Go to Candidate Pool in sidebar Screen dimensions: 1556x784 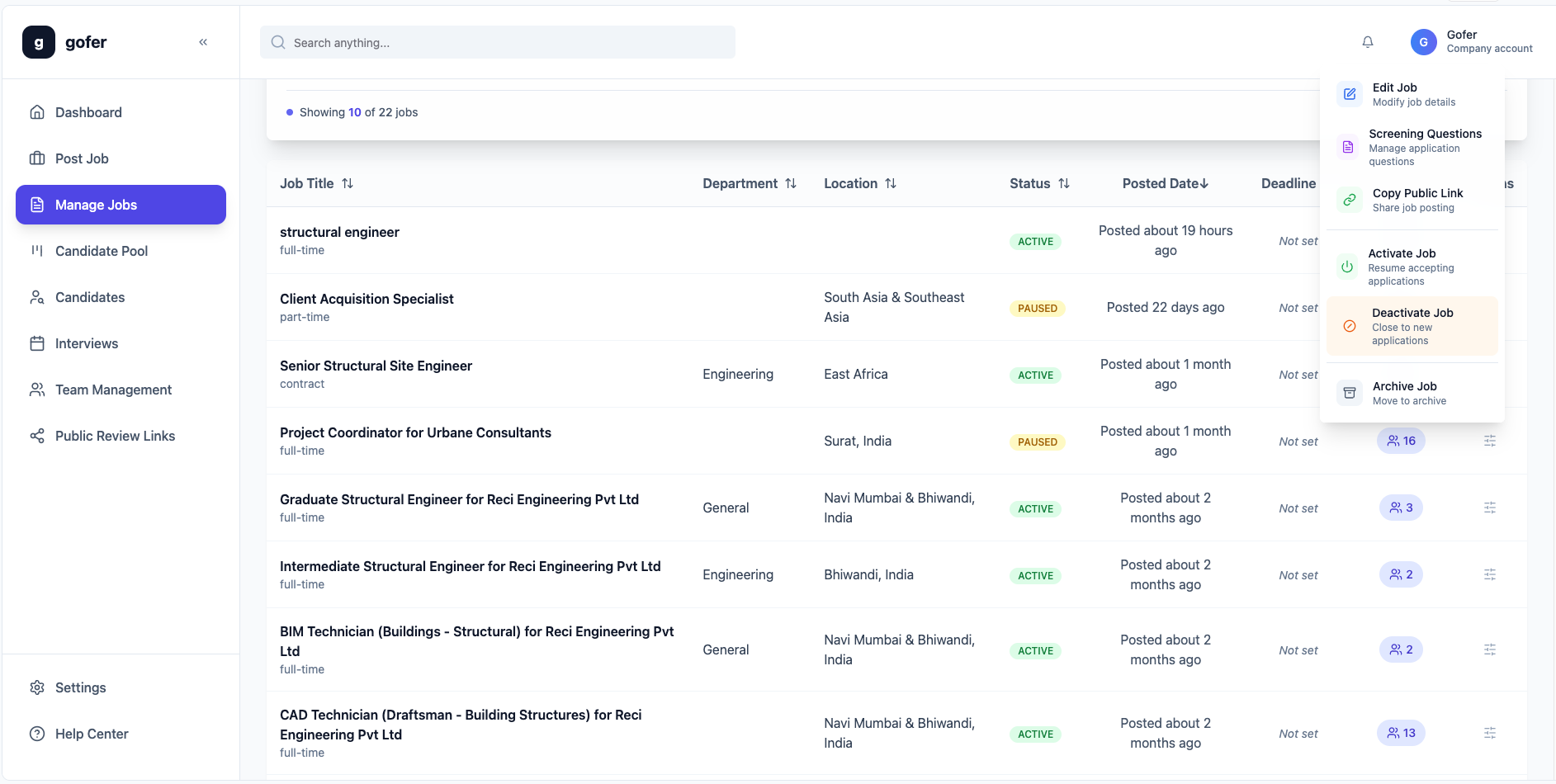(102, 251)
